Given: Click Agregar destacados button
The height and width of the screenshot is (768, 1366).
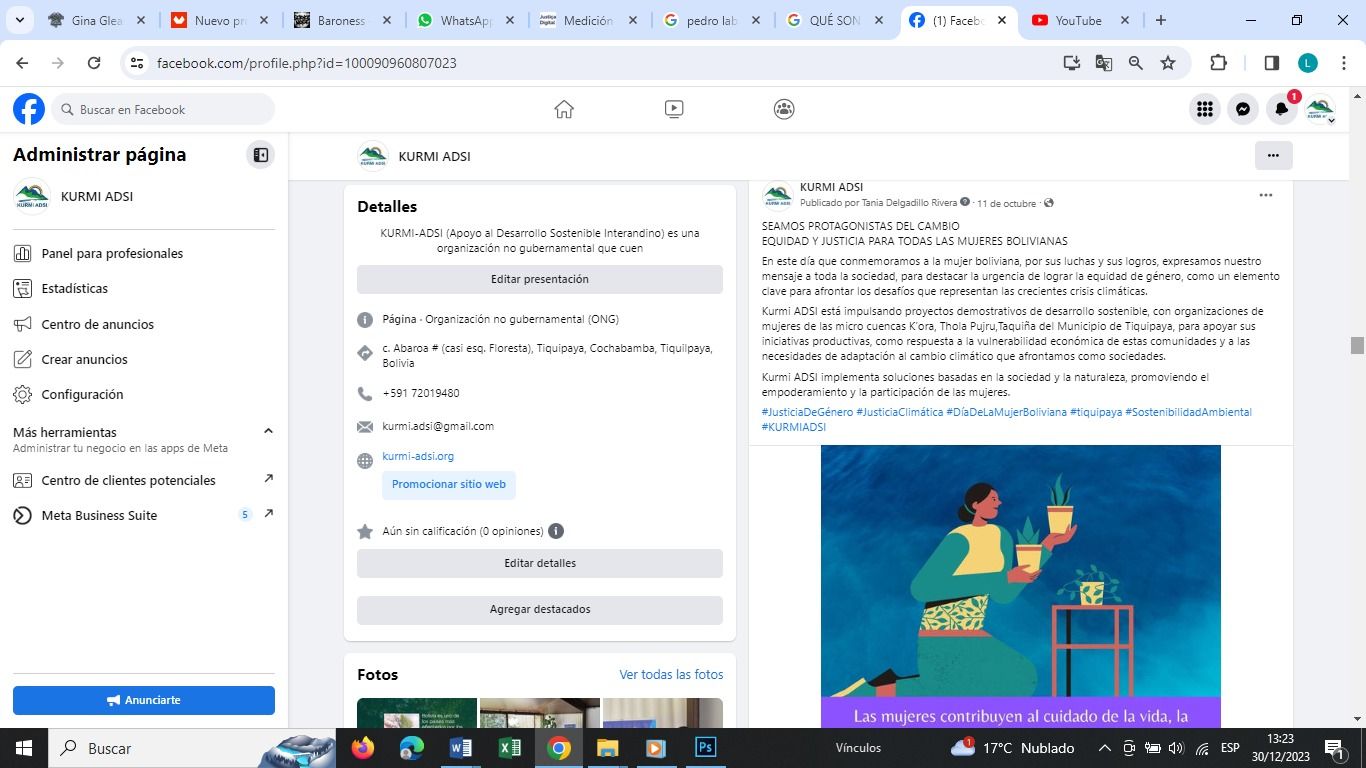Looking at the screenshot, I should point(540,609).
